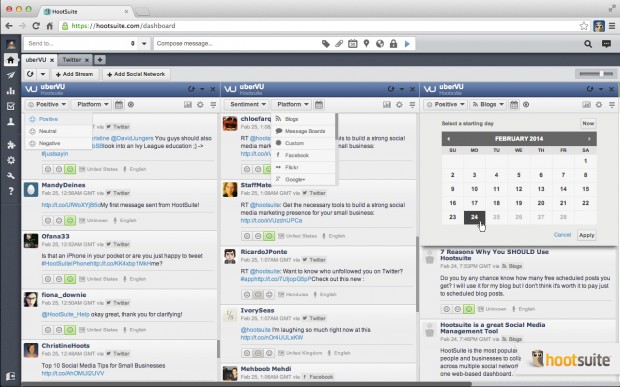Switch to the Twitter tab
Screen dimensions: 620x387
[x=75, y=60]
